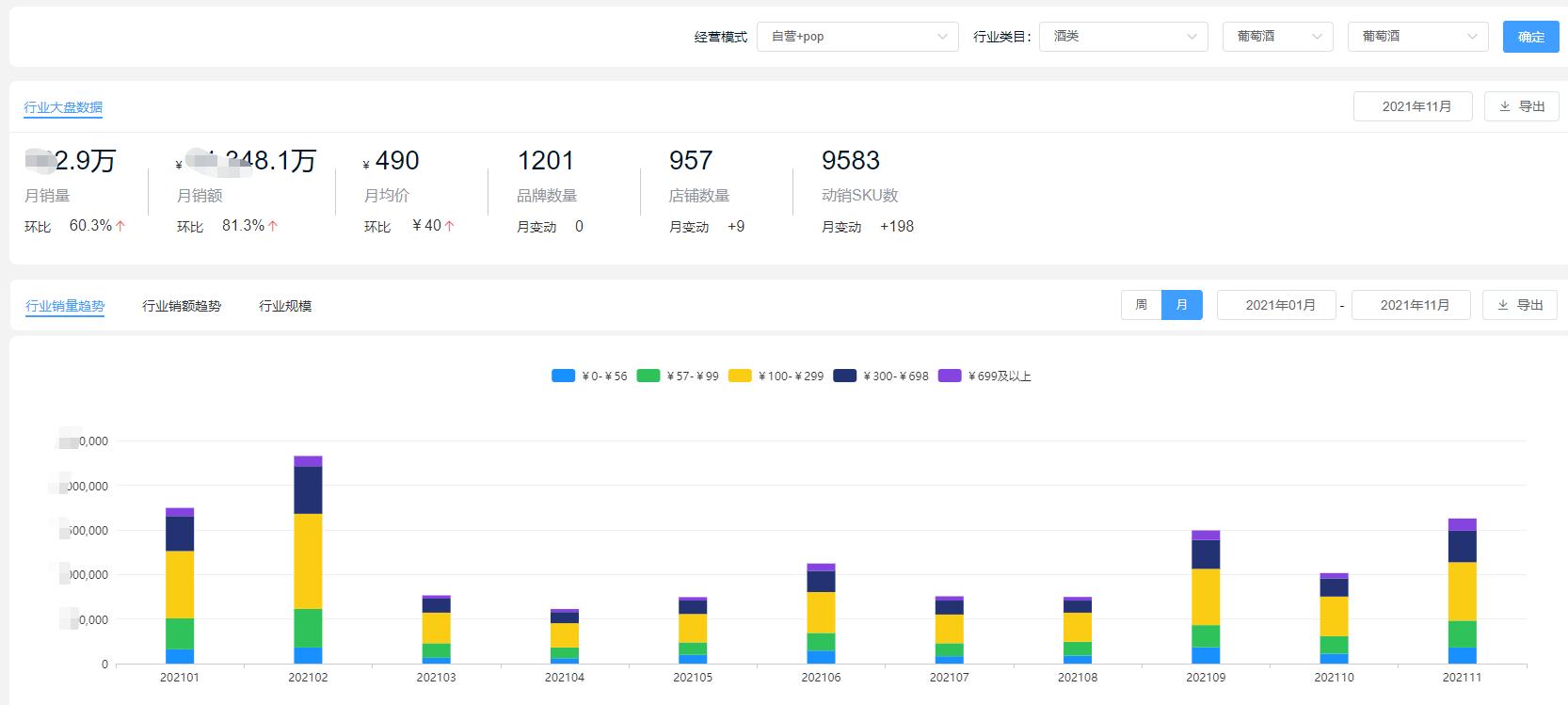Select monthly 月 view button
The height and width of the screenshot is (705, 1568).
pos(1182,305)
